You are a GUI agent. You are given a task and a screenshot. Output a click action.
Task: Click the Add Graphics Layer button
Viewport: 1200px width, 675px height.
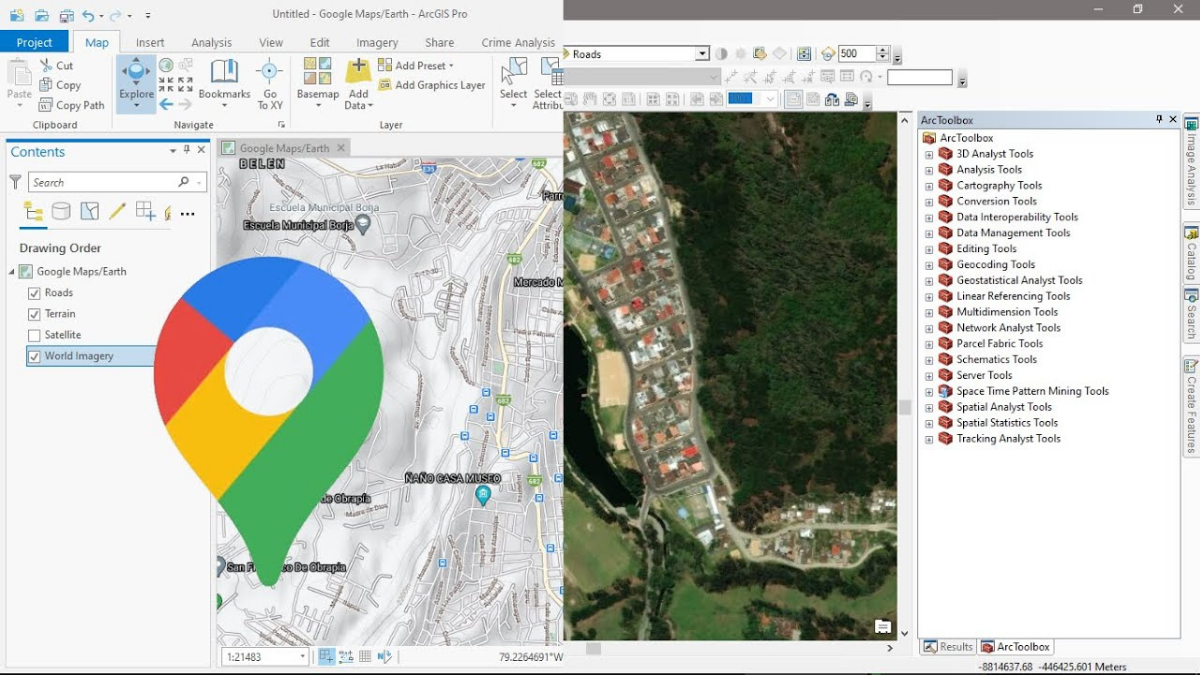431,86
